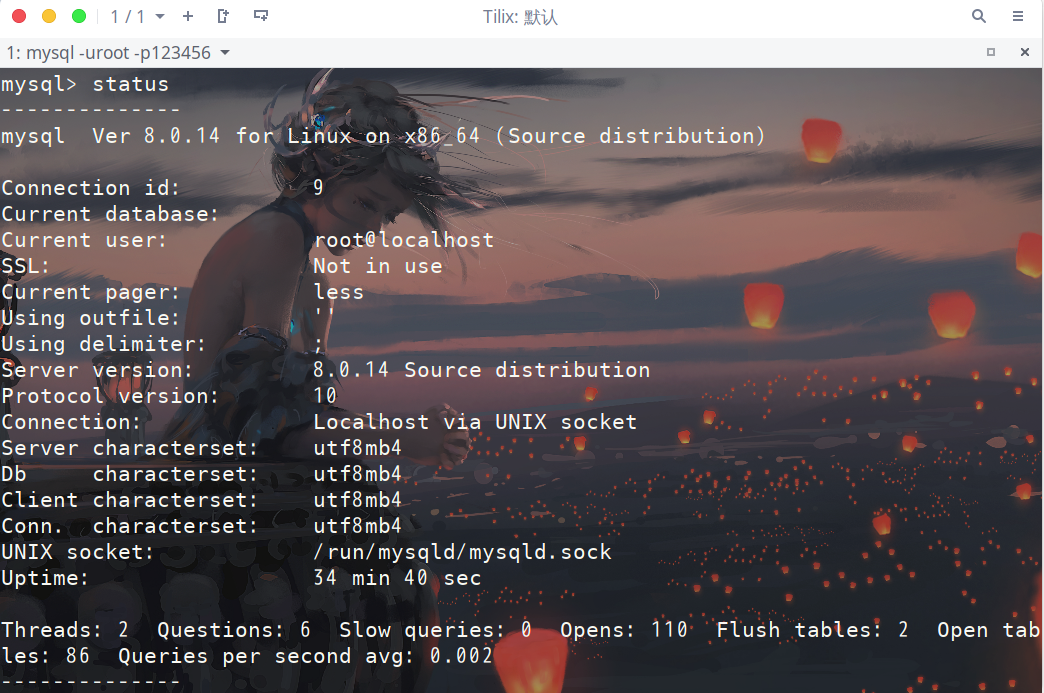Click the 'root@localhost' current user value
Image resolution: width=1044 pixels, height=693 pixels.
click(x=403, y=240)
